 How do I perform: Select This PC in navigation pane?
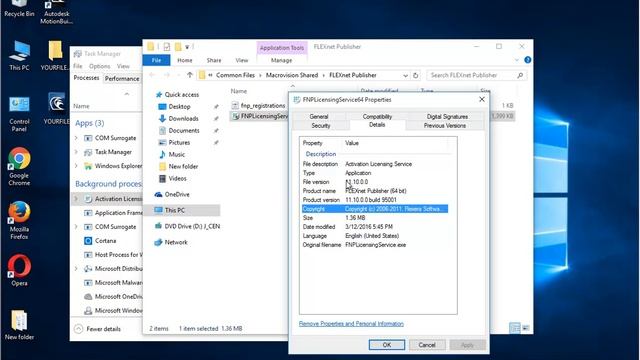[x=174, y=210]
